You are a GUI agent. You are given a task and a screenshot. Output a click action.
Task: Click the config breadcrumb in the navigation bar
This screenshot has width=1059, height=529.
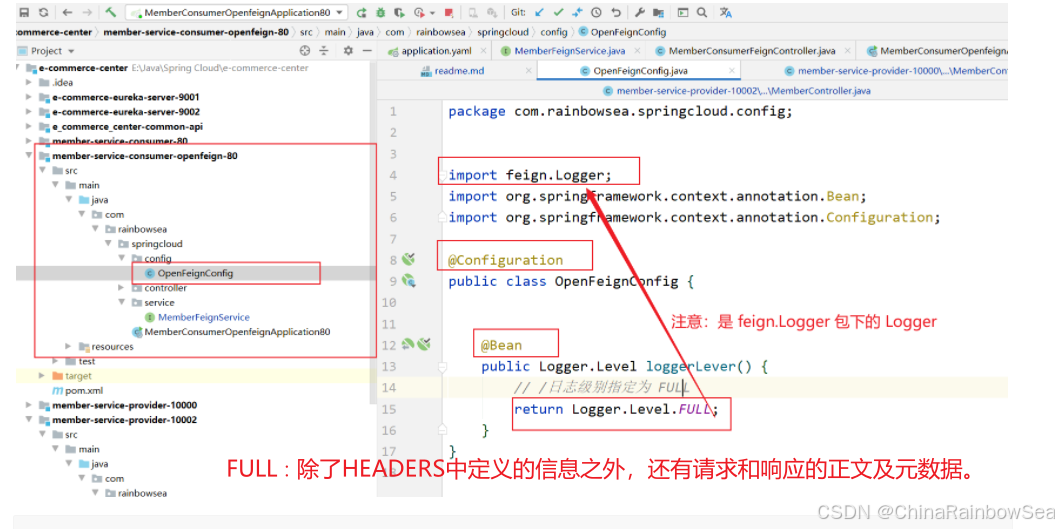click(x=554, y=32)
